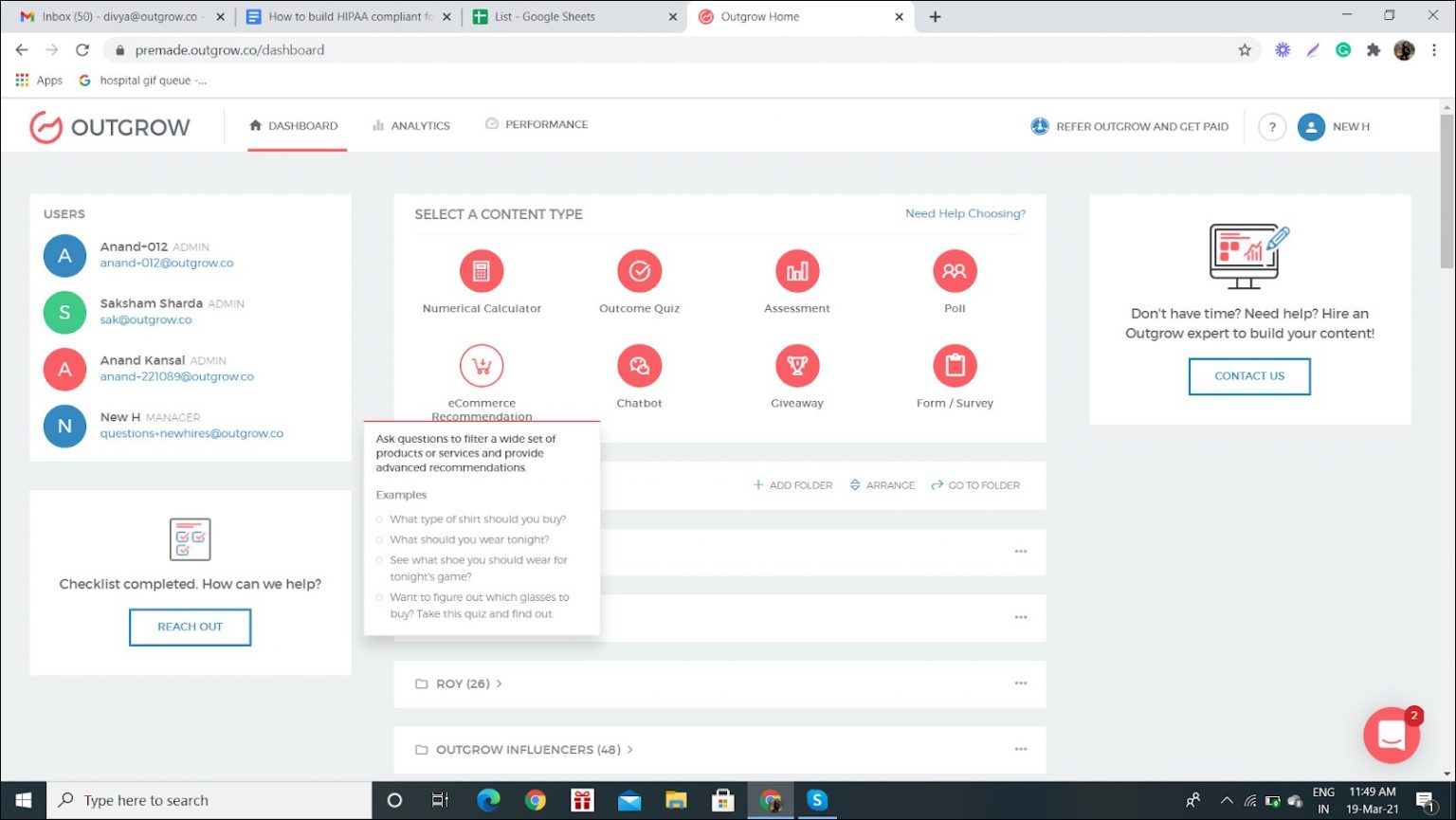Screen dimensions: 1456x820
Task: Expand the Outgrow Influencers (48) folder
Action: point(527,750)
